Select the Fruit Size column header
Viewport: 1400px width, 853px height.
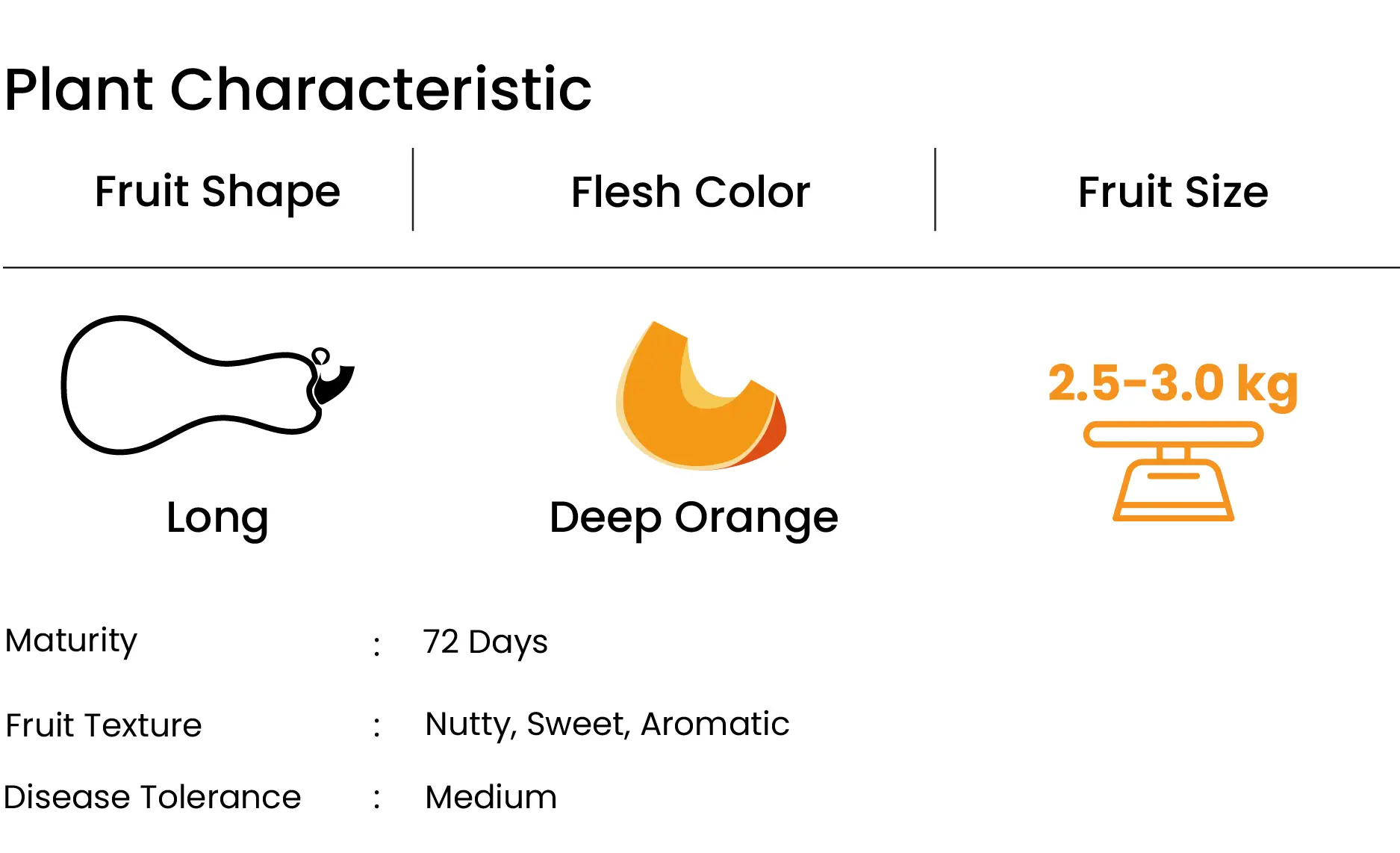tap(1173, 192)
